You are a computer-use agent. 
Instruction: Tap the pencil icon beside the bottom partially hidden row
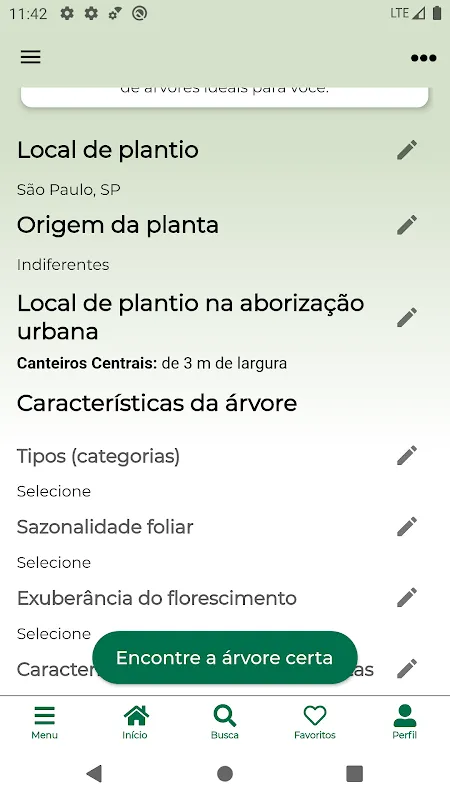407,668
